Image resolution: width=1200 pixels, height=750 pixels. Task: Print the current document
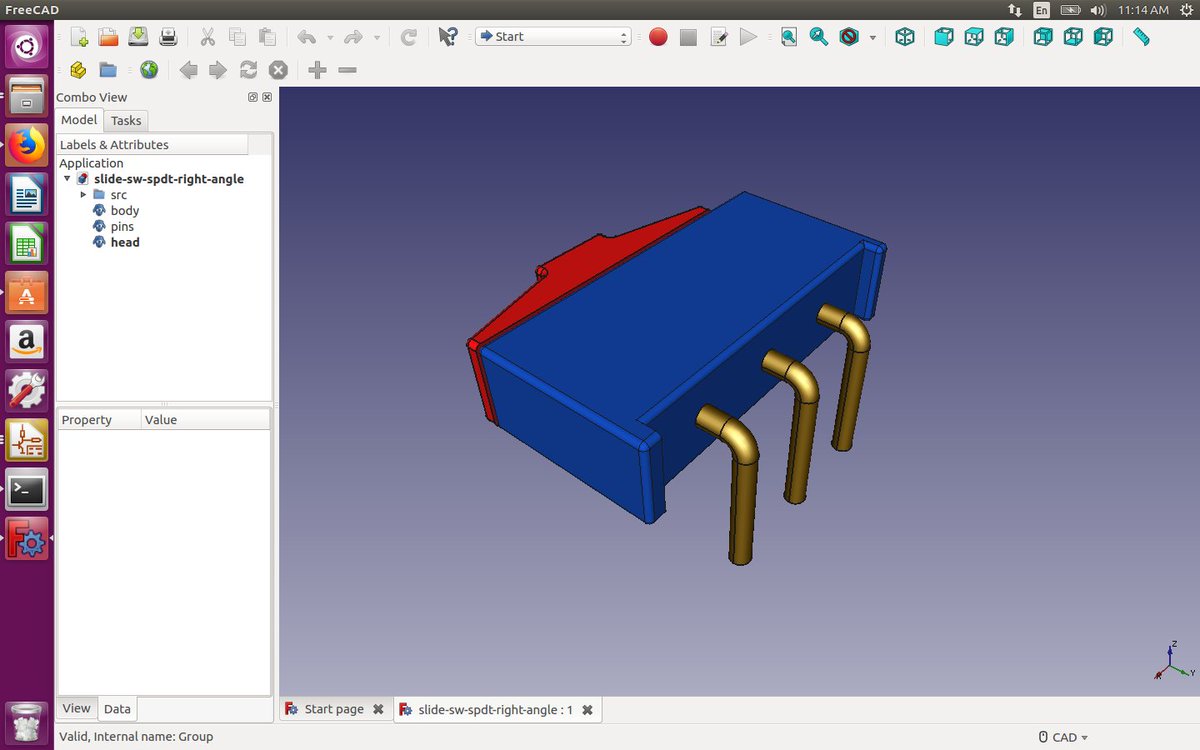168,37
